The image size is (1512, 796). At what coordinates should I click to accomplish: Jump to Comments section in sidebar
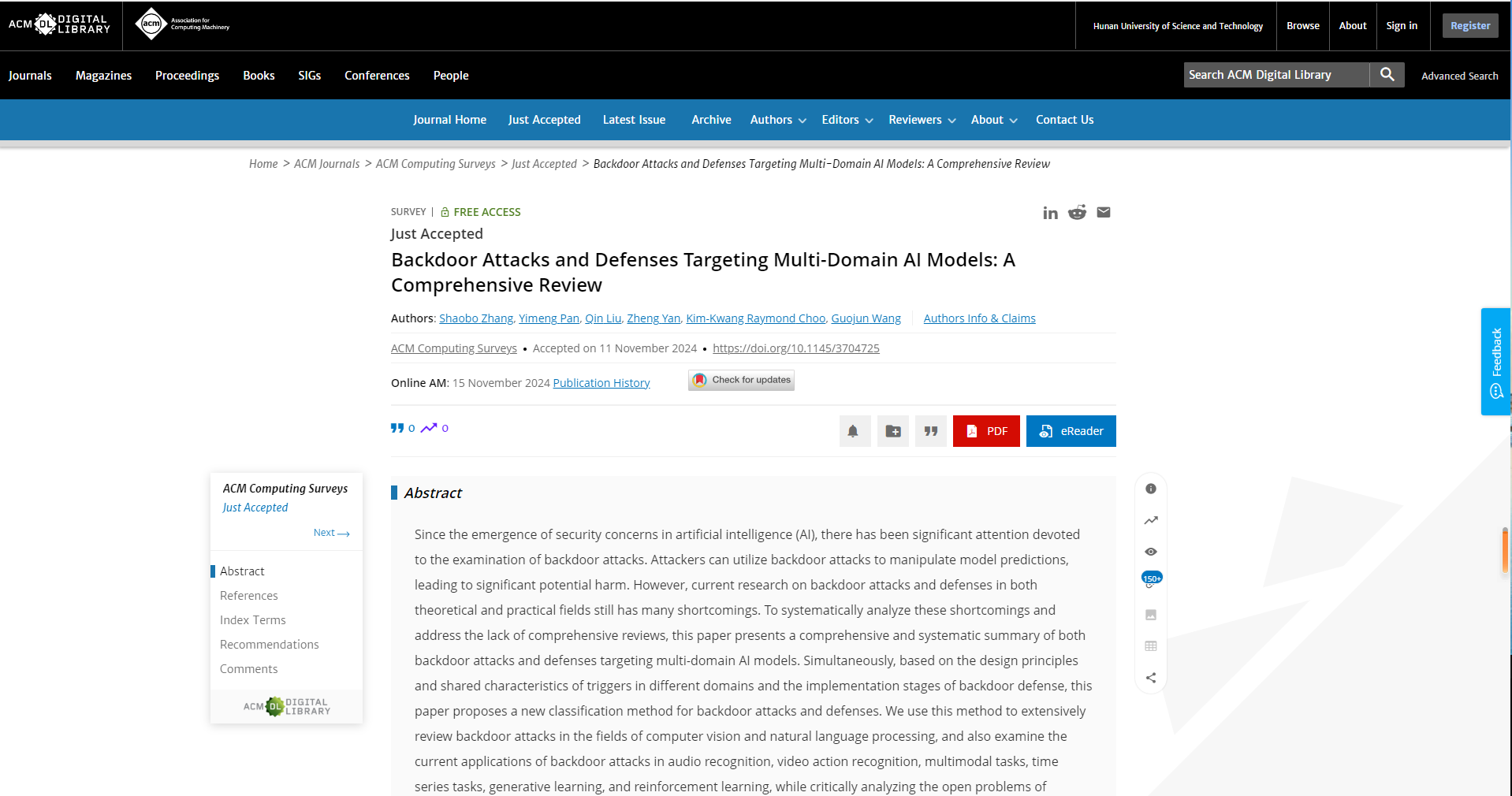248,669
